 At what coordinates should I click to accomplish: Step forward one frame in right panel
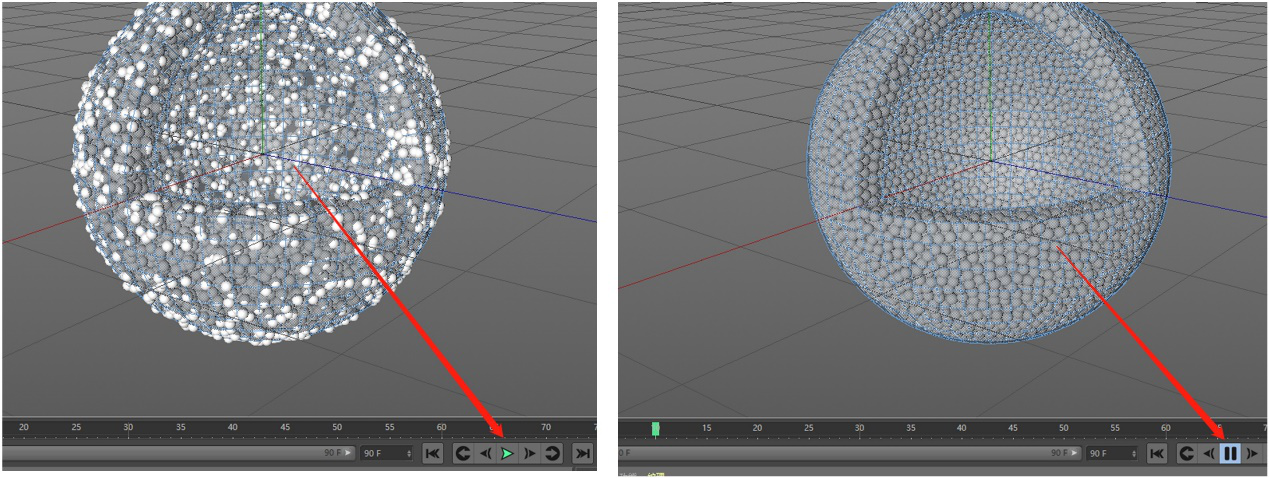[1252, 454]
